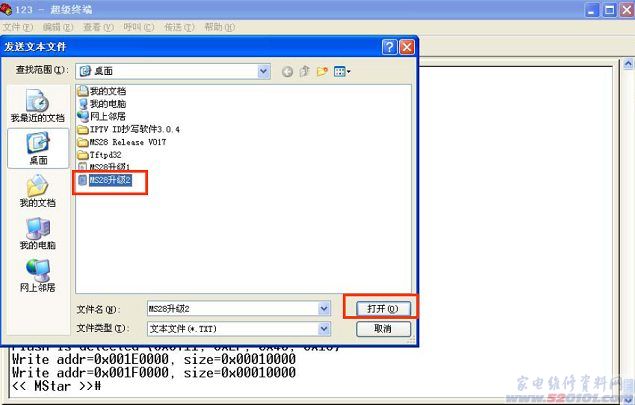635x405 pixels.
Task: Open the View menu icon in dialog toolbar
Action: tap(341, 71)
